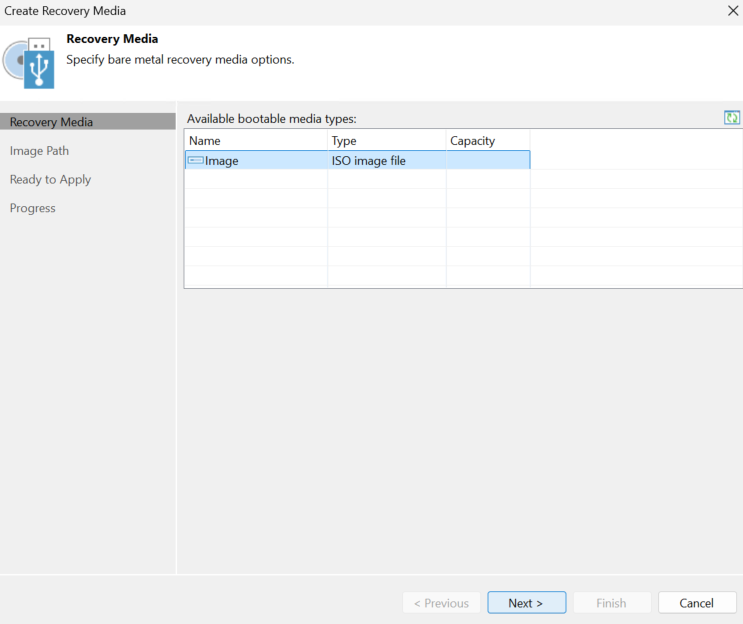Image resolution: width=743 pixels, height=624 pixels.
Task: Select the Image row in media list
Action: (x=358, y=160)
